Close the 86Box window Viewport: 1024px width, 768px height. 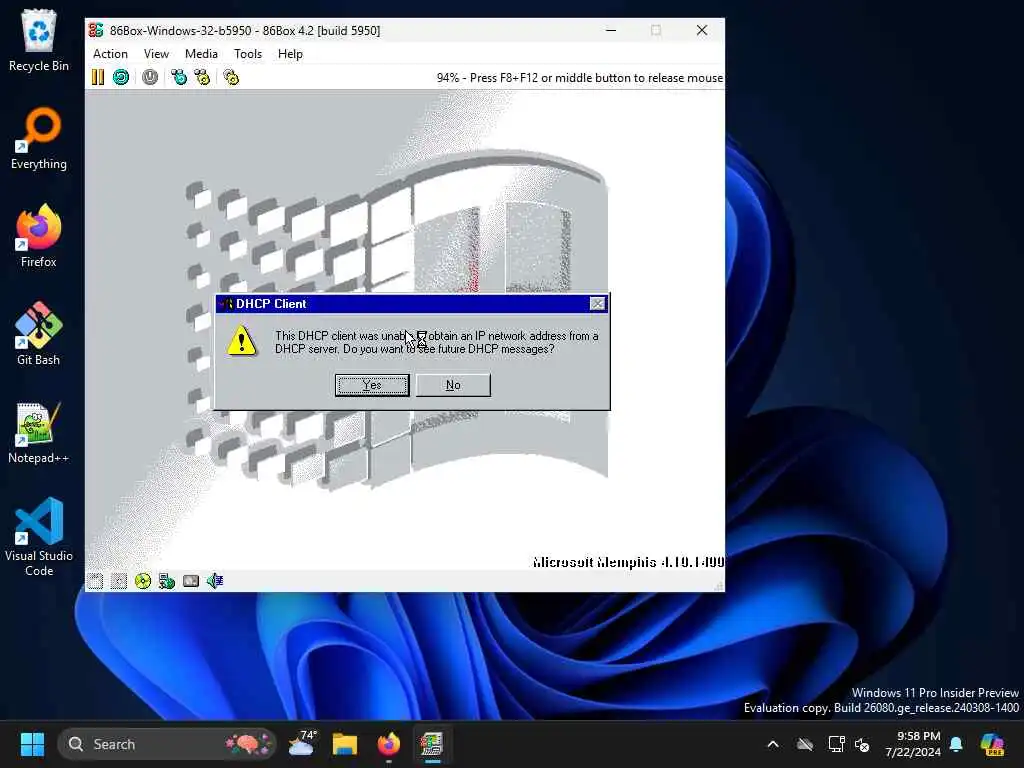(702, 30)
